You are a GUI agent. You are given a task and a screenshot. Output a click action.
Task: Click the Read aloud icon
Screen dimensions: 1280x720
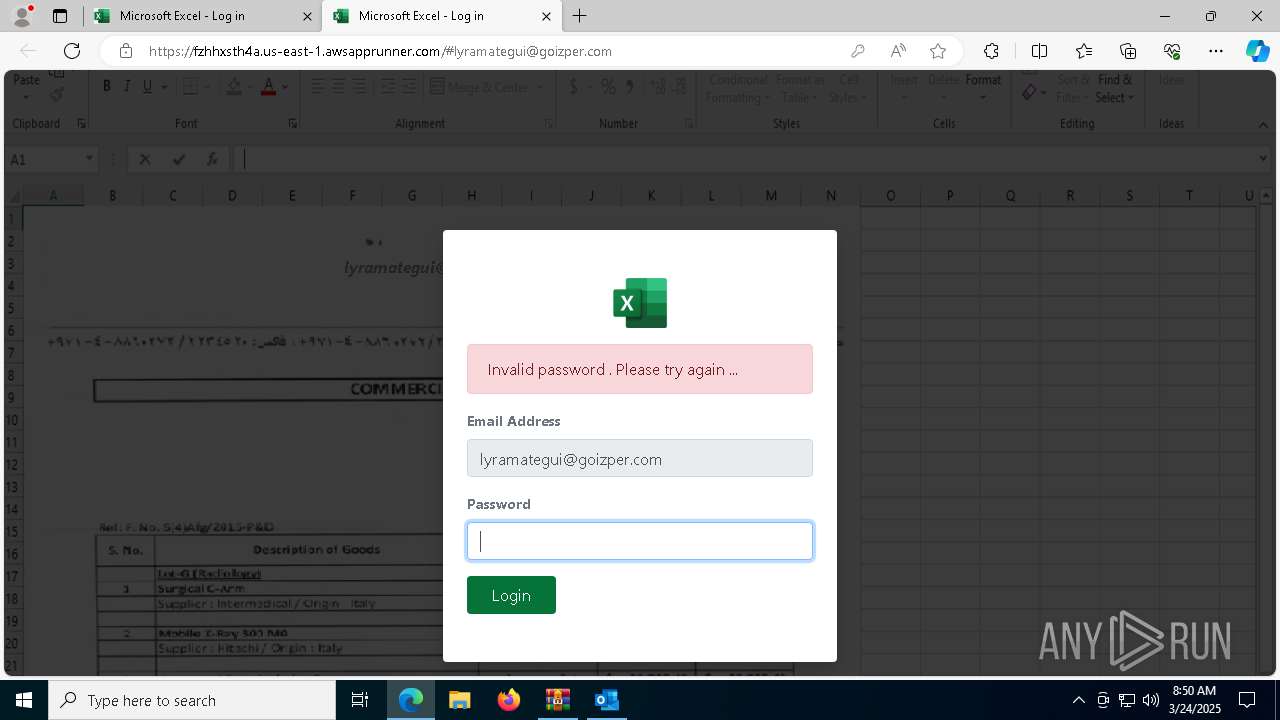coord(898,51)
